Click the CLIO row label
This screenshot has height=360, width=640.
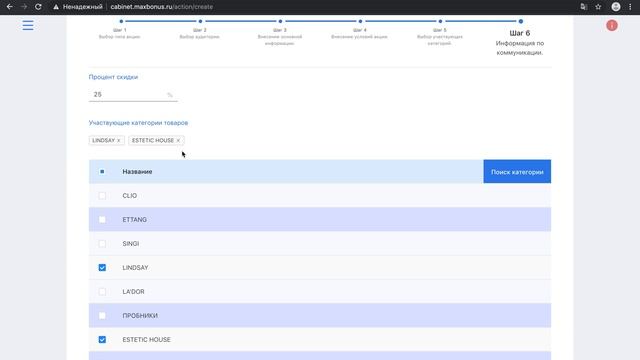click(x=129, y=196)
